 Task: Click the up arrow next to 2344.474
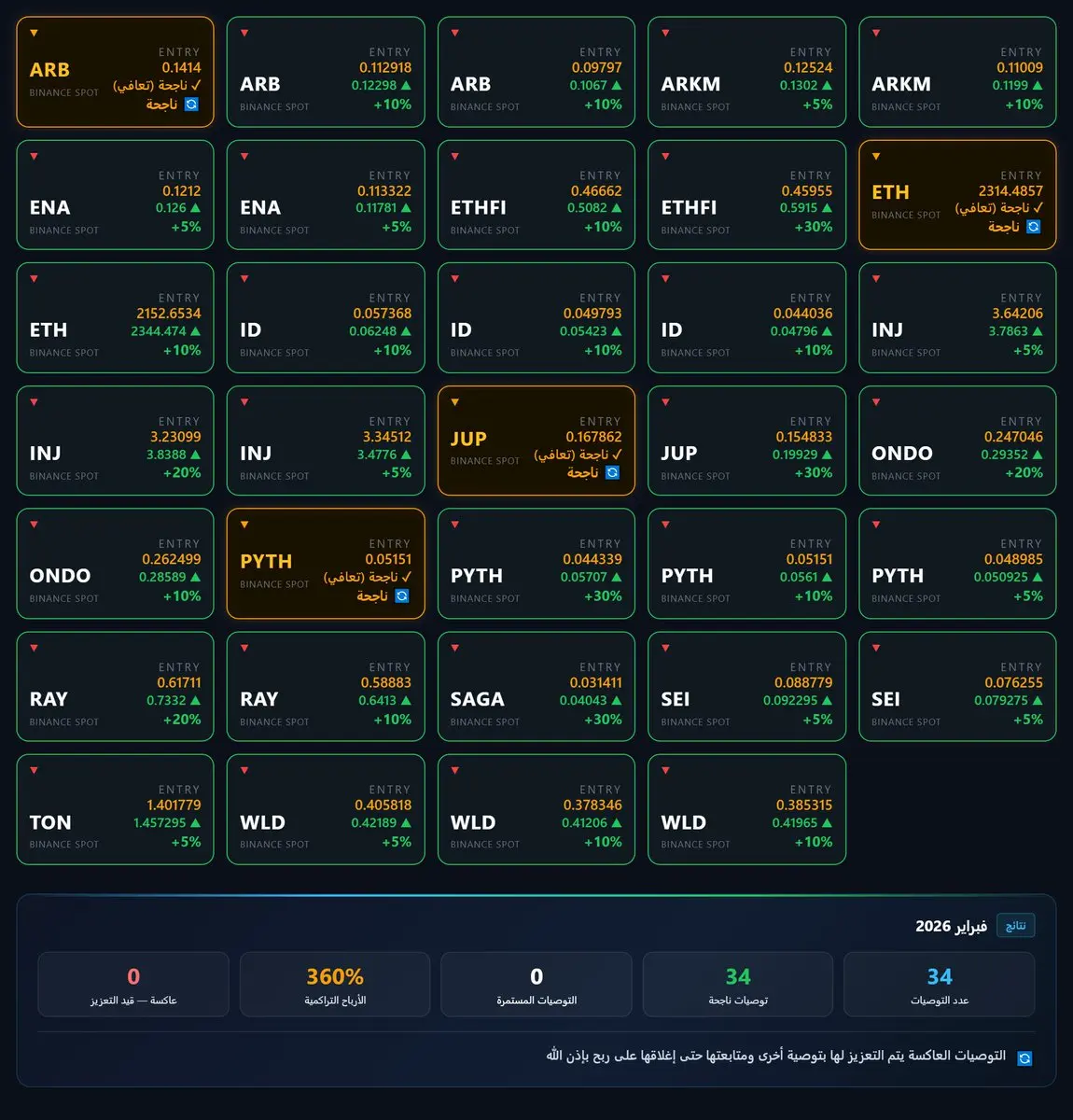click(195, 331)
